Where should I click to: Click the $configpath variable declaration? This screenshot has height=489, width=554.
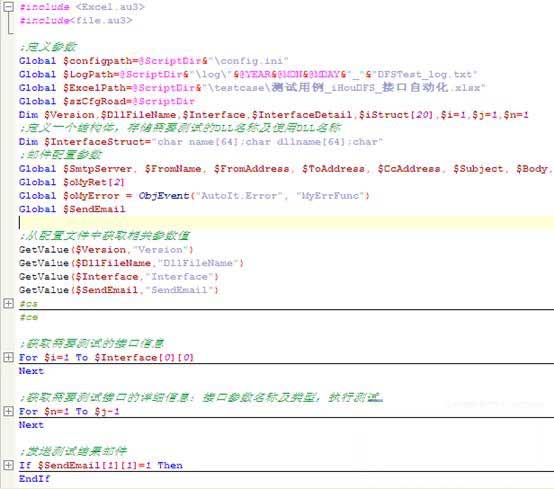[154, 61]
